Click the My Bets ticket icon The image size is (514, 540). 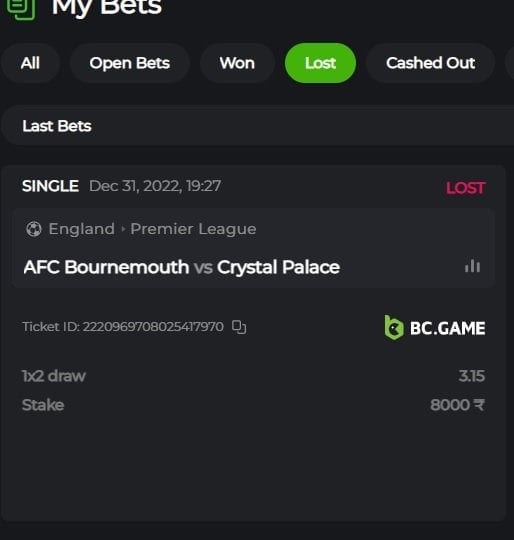click(21, 8)
